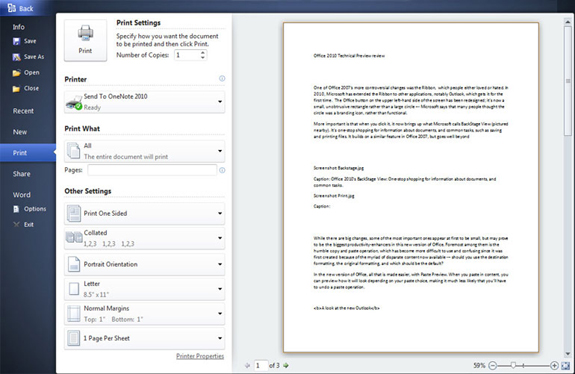Click the All pages document icon
Viewport: 575px width, 374px height.
pos(74,151)
